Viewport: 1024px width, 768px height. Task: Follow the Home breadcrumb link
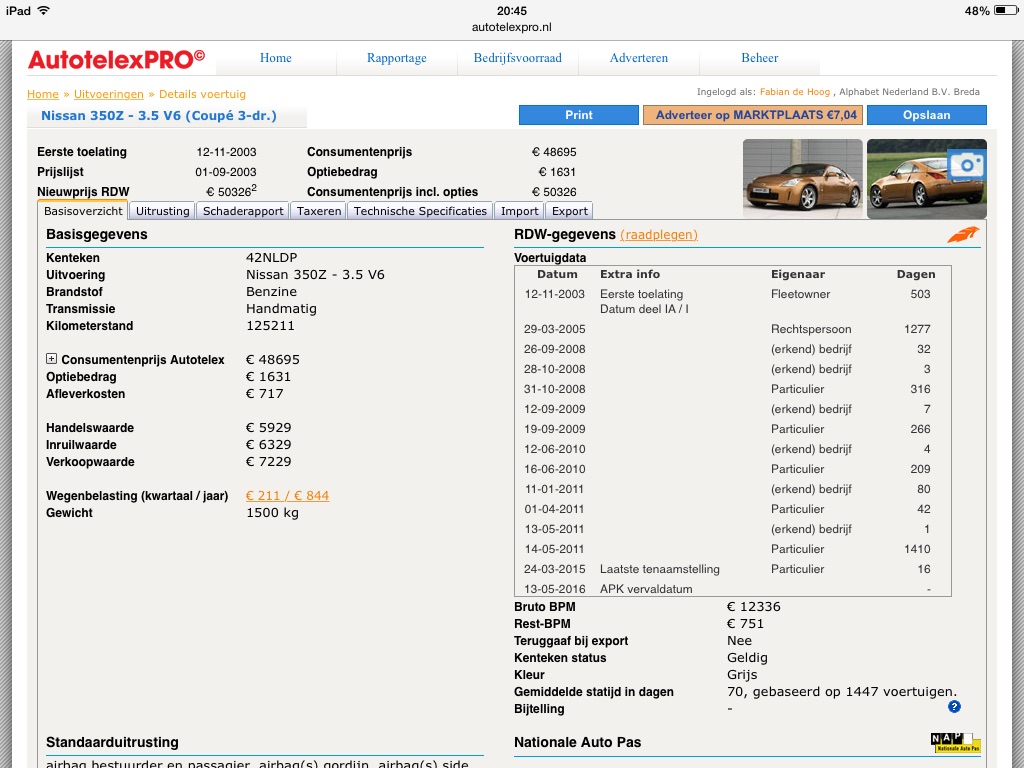coord(42,94)
